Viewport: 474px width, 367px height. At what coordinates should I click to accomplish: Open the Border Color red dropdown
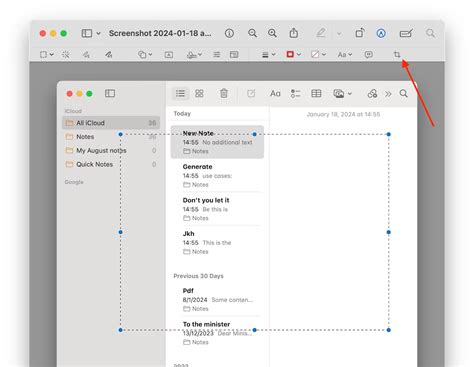pyautogui.click(x=293, y=54)
